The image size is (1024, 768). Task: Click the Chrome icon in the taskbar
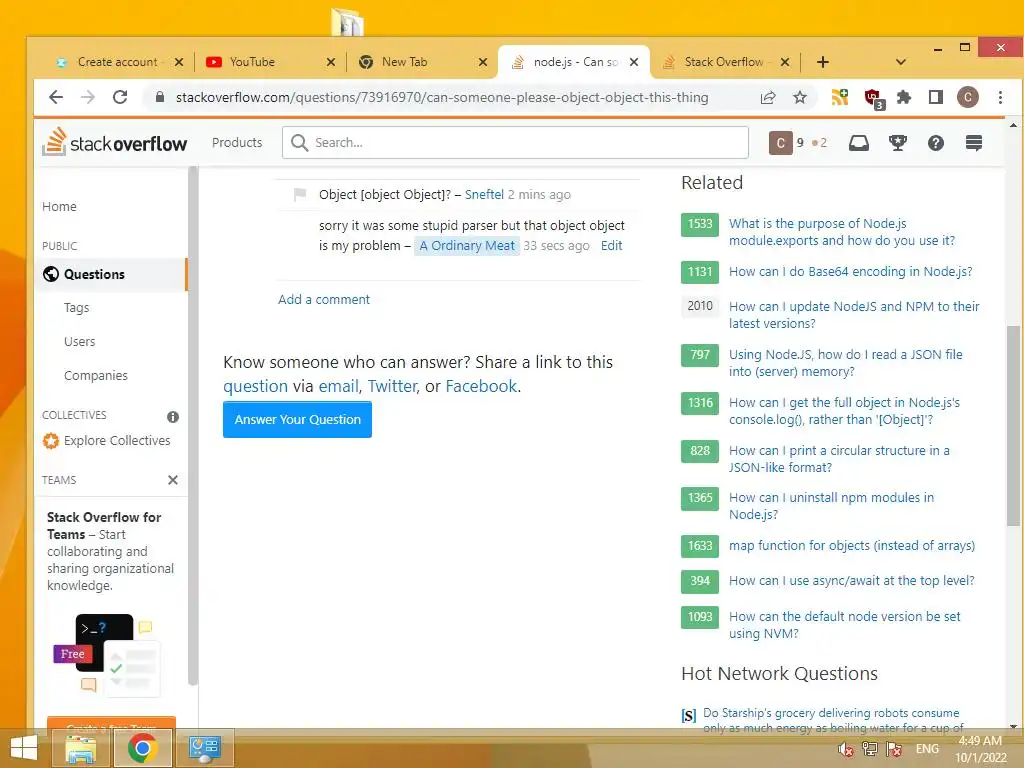tap(142, 748)
